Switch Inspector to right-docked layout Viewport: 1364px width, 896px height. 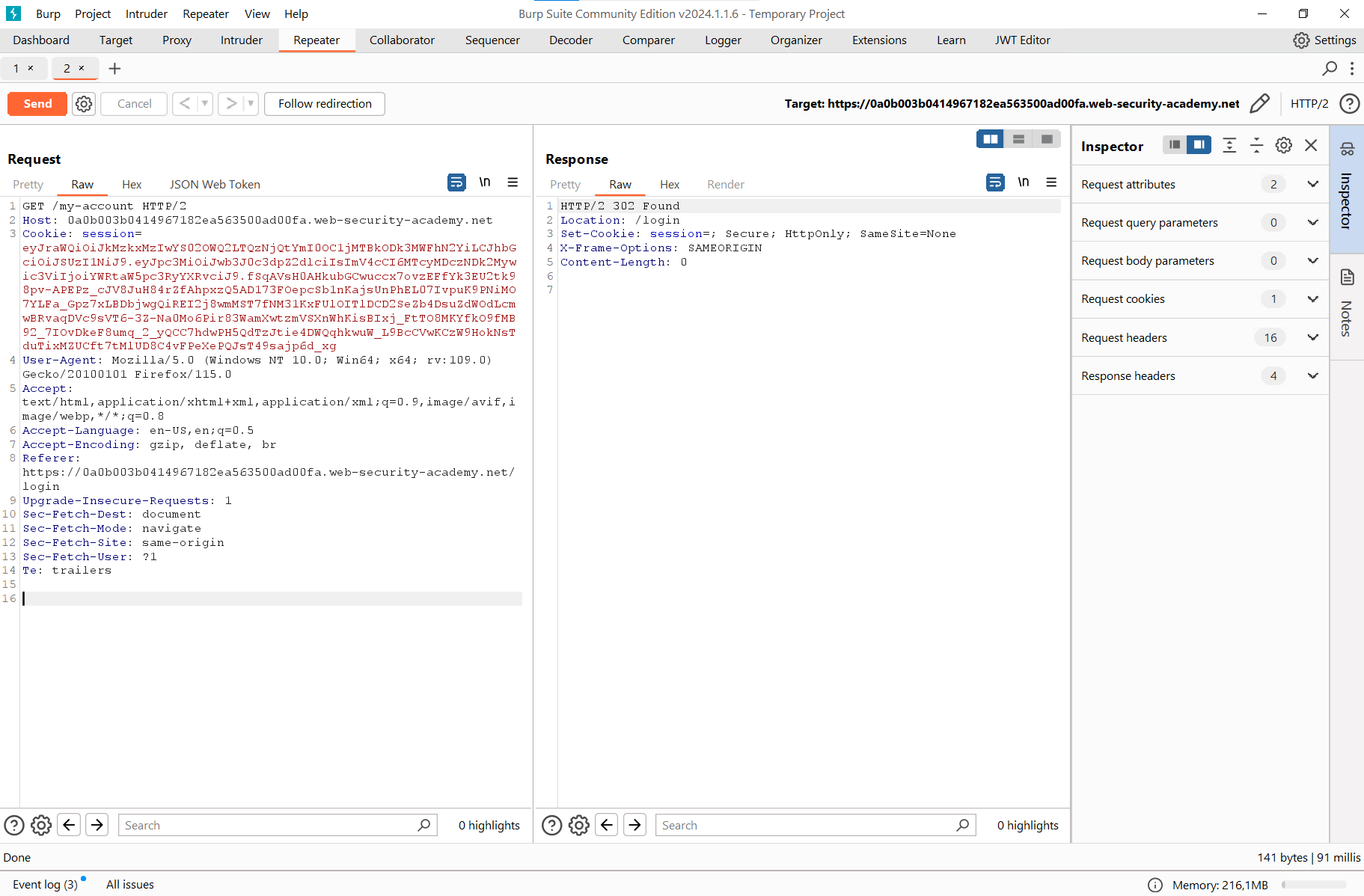pyautogui.click(x=1199, y=145)
